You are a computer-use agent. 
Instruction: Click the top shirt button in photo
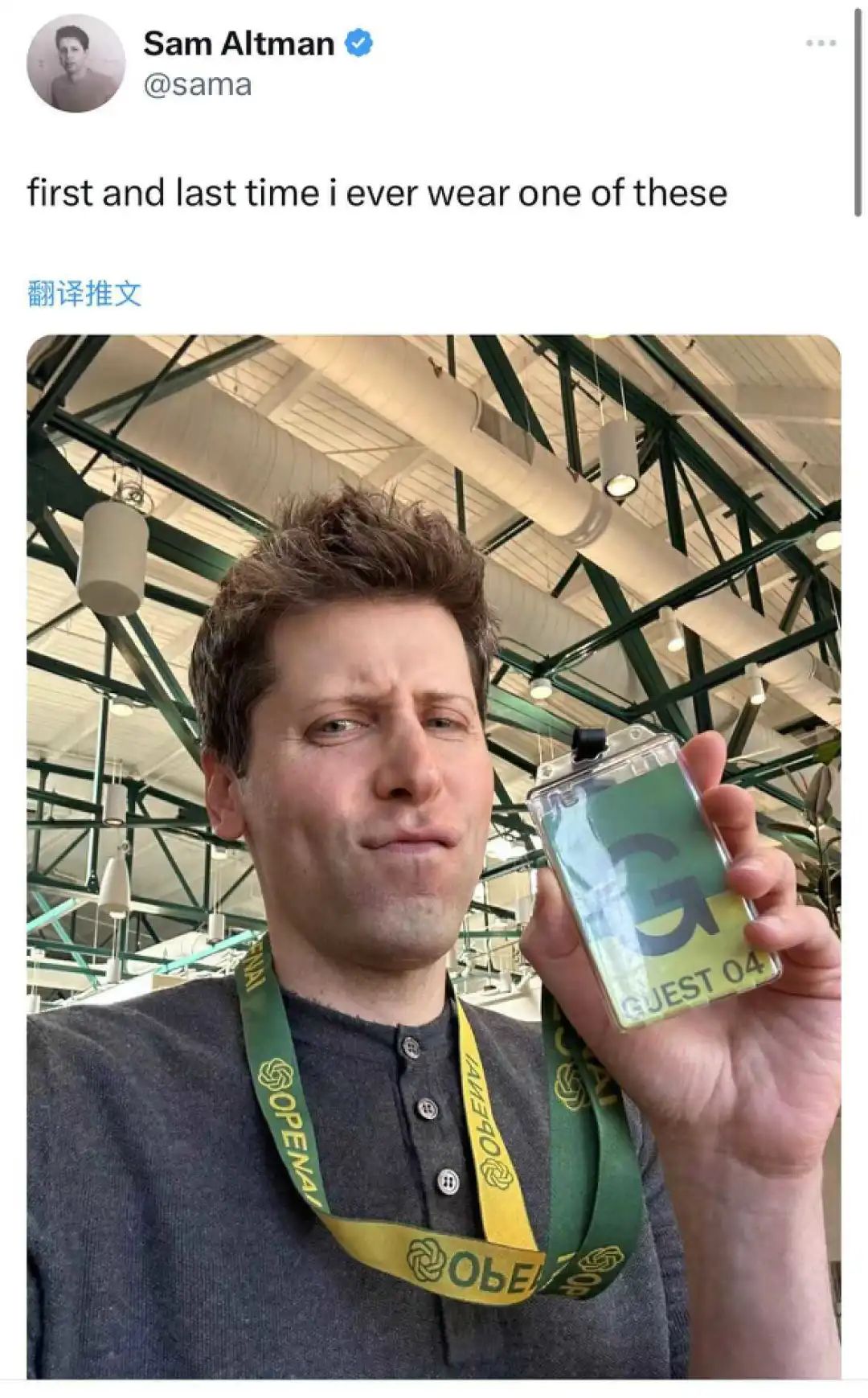click(x=411, y=1046)
